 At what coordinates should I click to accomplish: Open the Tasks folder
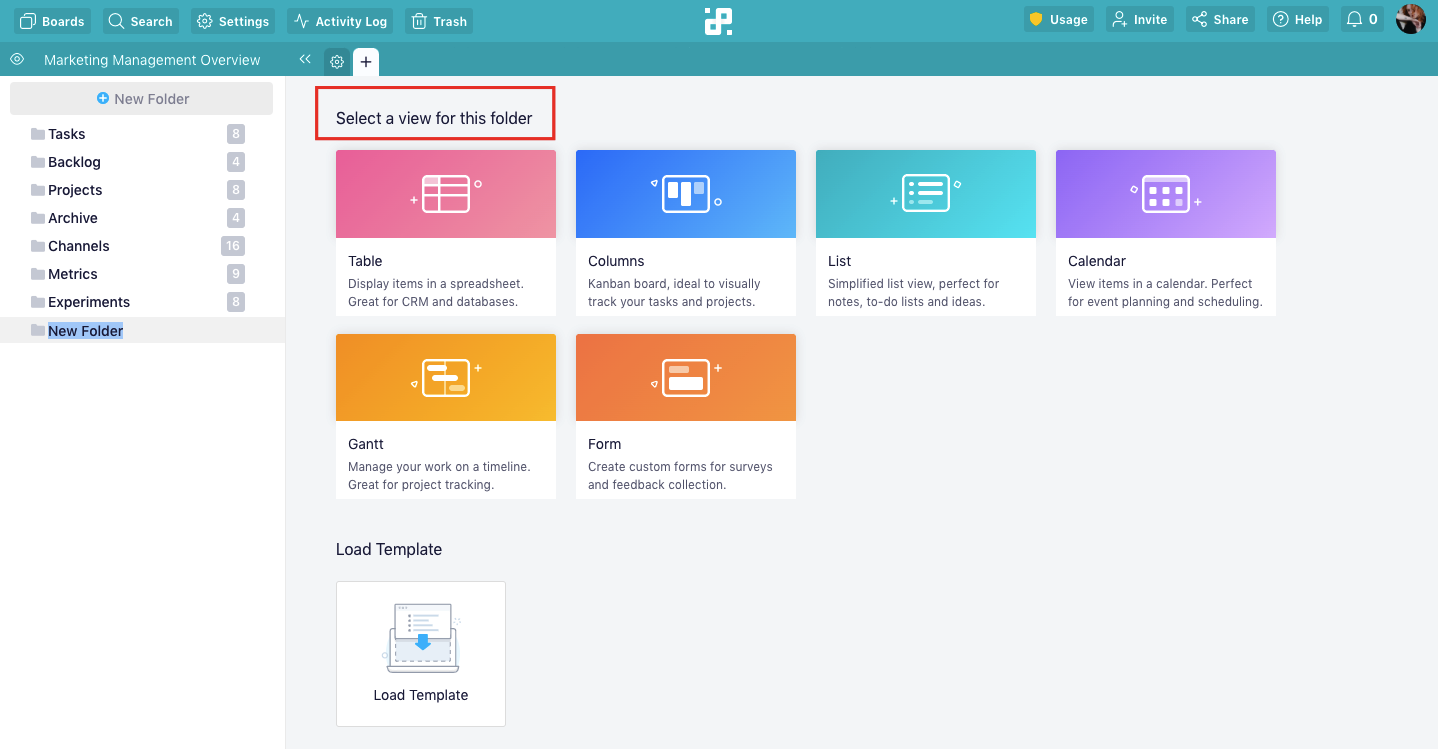pos(142,134)
